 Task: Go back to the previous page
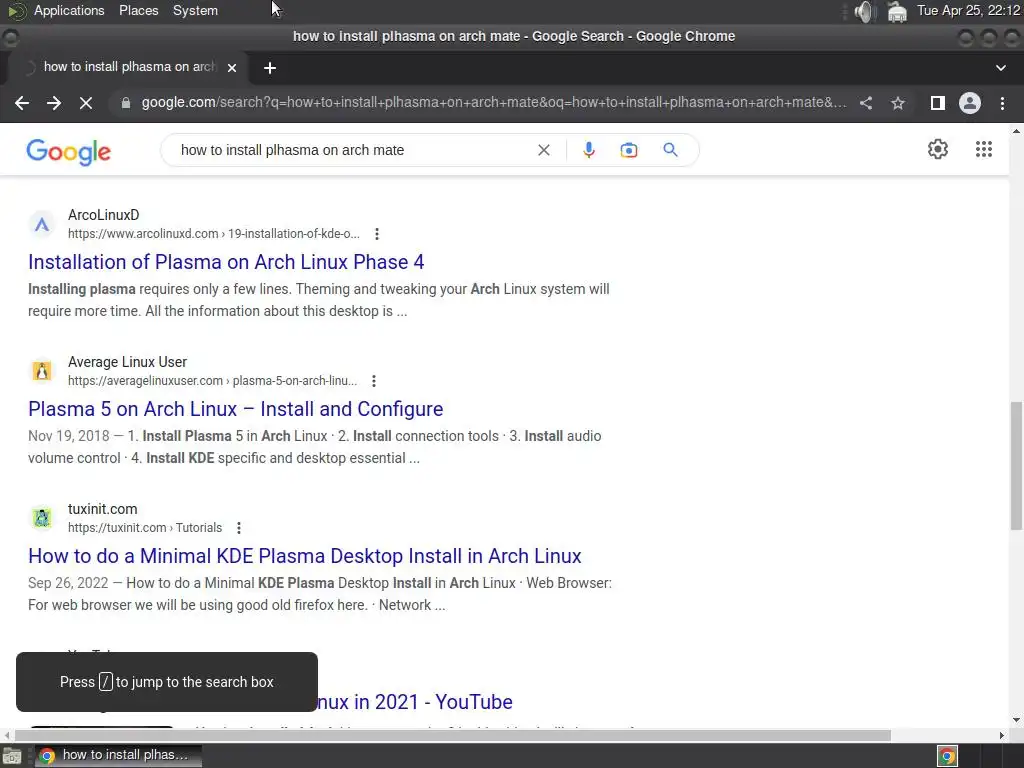[22, 103]
